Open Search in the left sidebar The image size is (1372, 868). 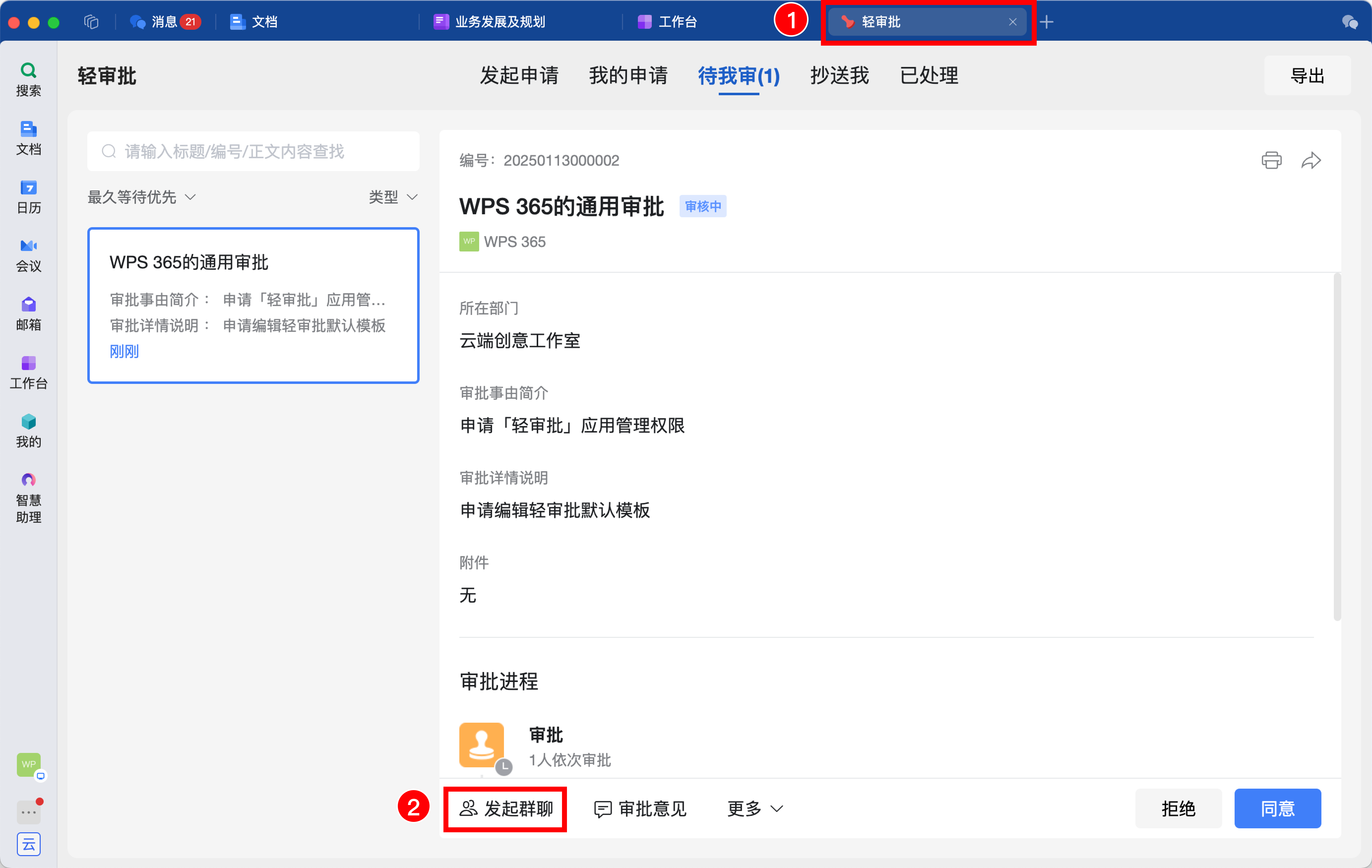pos(29,79)
